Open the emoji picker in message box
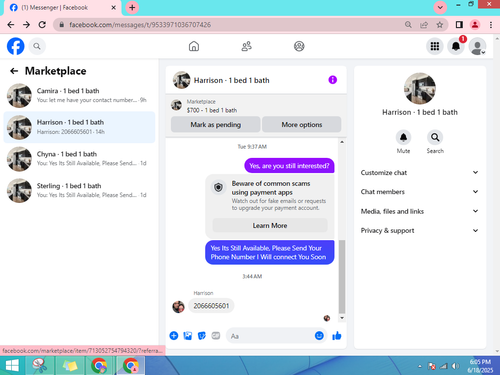The width and height of the screenshot is (500, 375). (319, 336)
